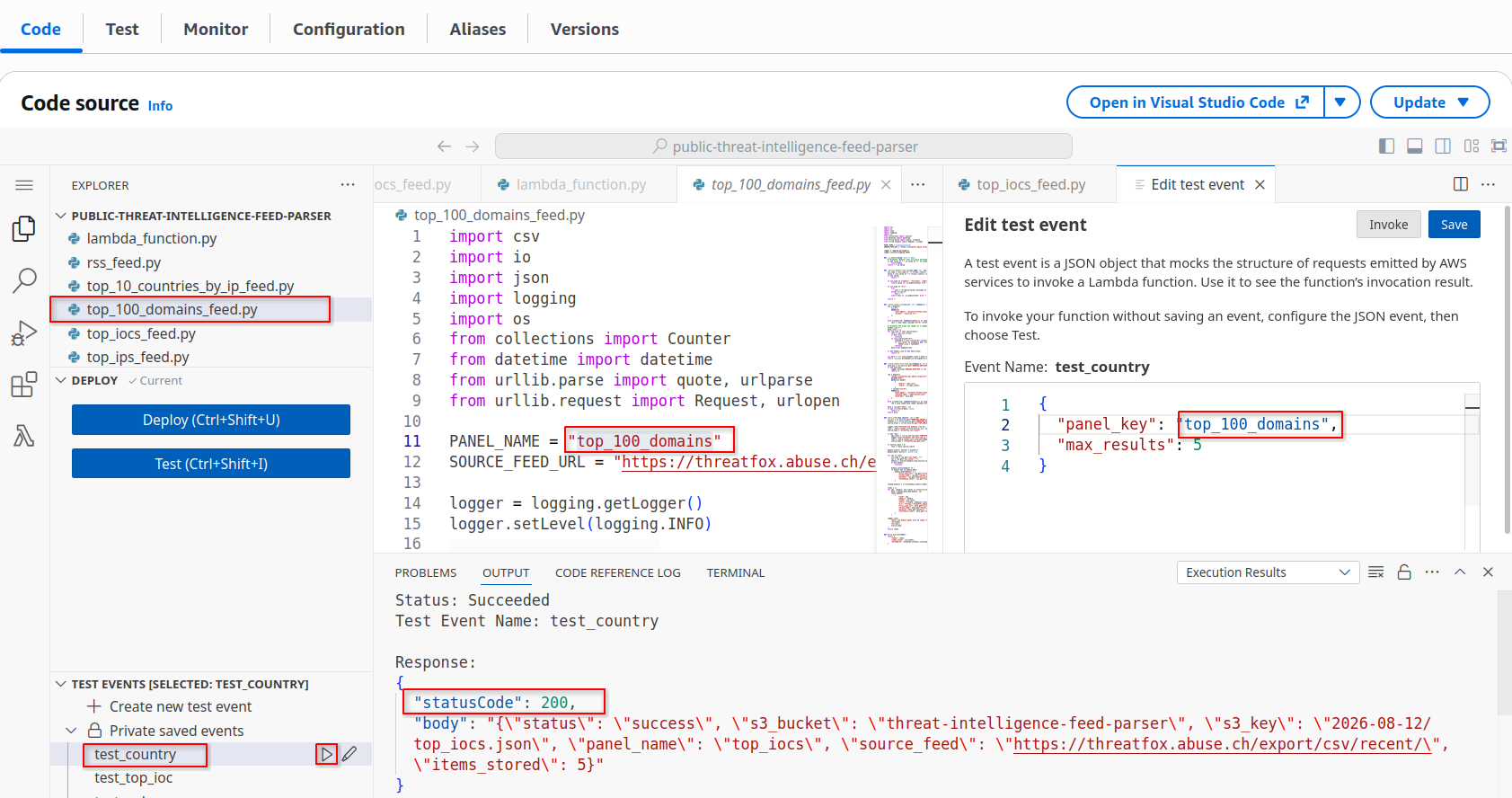
Task: Click threatfox.abuse.ch link in output
Action: pyautogui.click(x=1222, y=744)
